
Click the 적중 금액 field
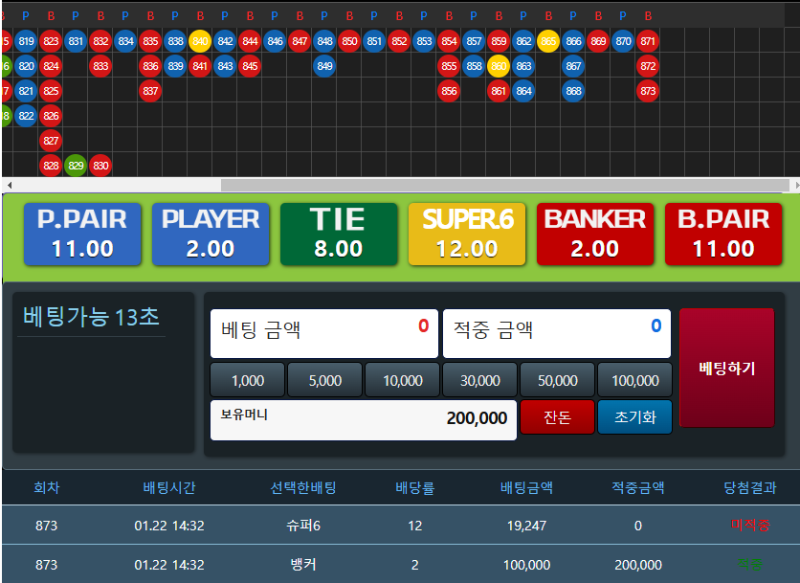557,334
